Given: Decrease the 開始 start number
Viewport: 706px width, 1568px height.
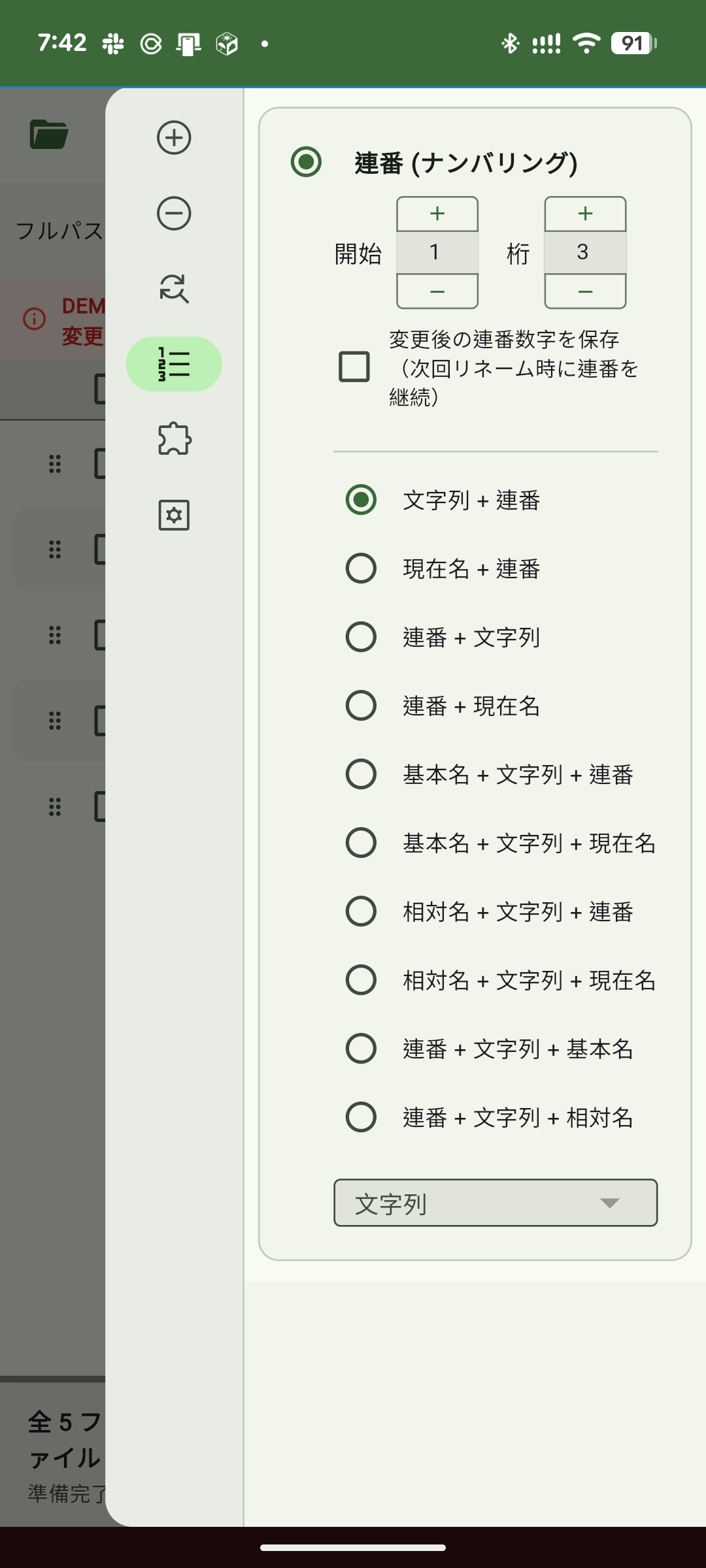Looking at the screenshot, I should point(437,291).
